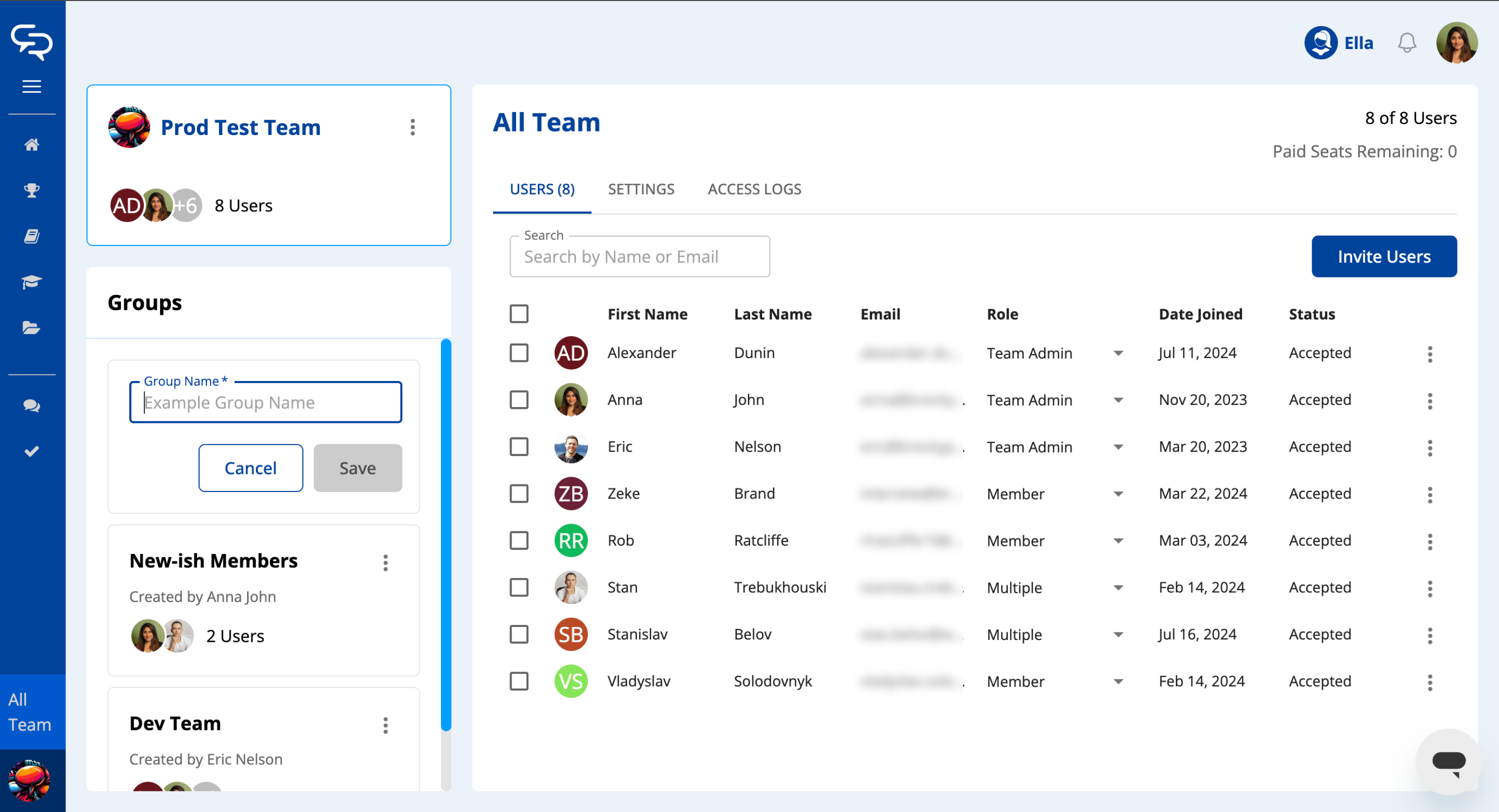Viewport: 1499px width, 812px height.
Task: Open the Access Logs tab
Action: tap(754, 189)
